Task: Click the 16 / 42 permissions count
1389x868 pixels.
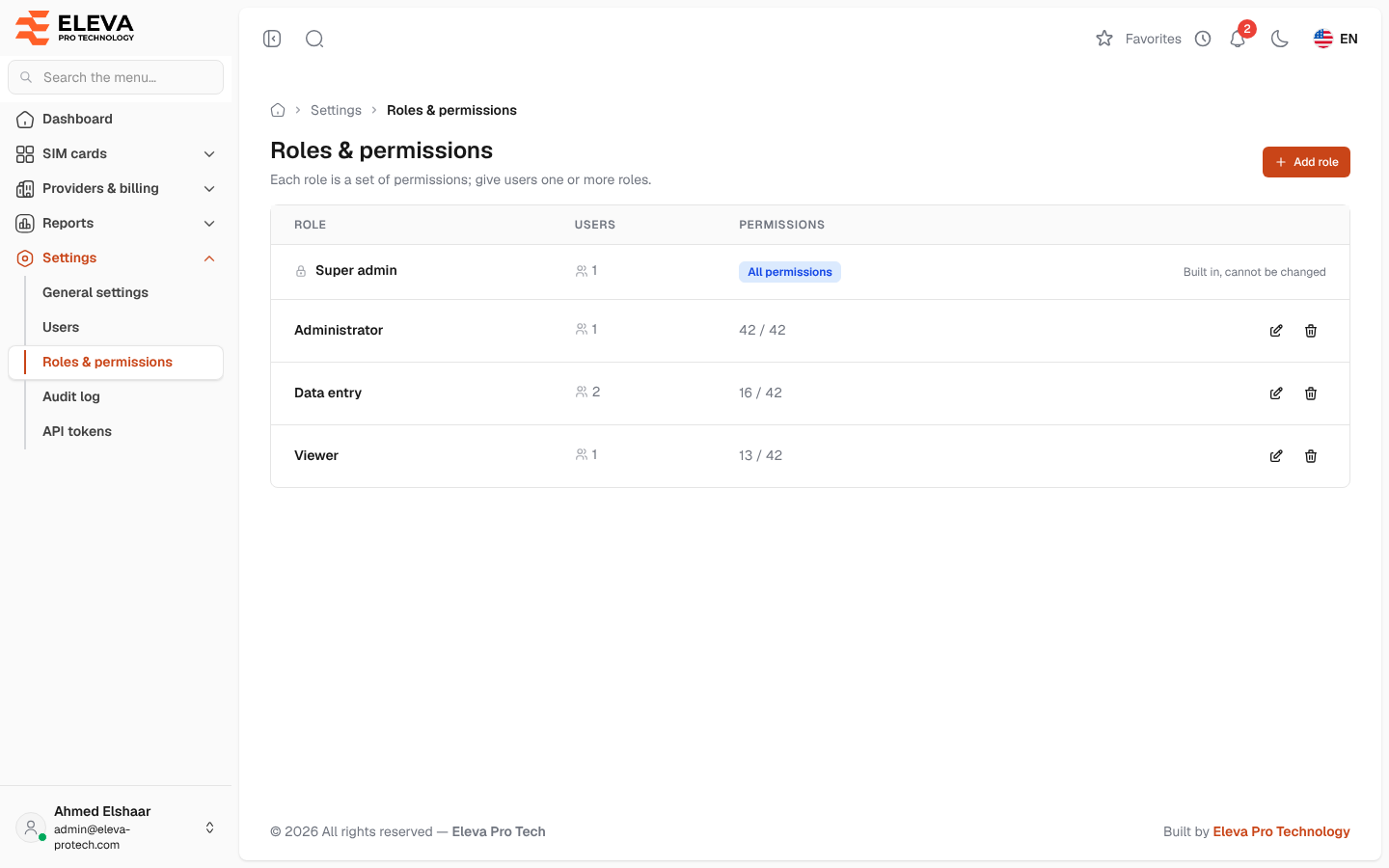Action: [760, 393]
